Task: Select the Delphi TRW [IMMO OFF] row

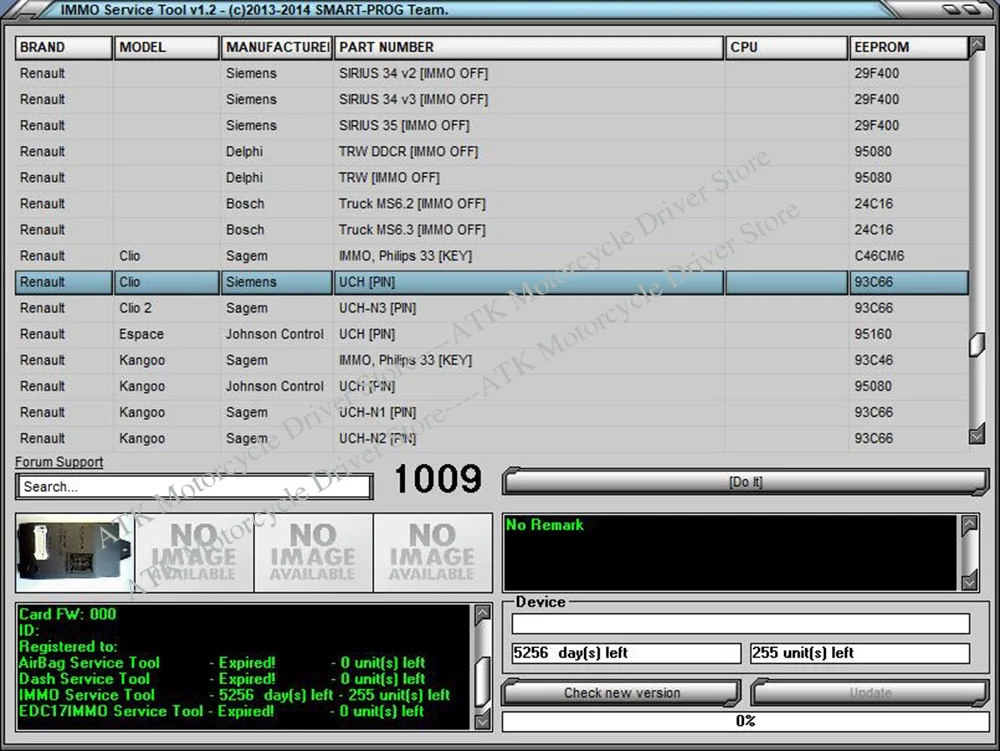Action: (x=492, y=178)
